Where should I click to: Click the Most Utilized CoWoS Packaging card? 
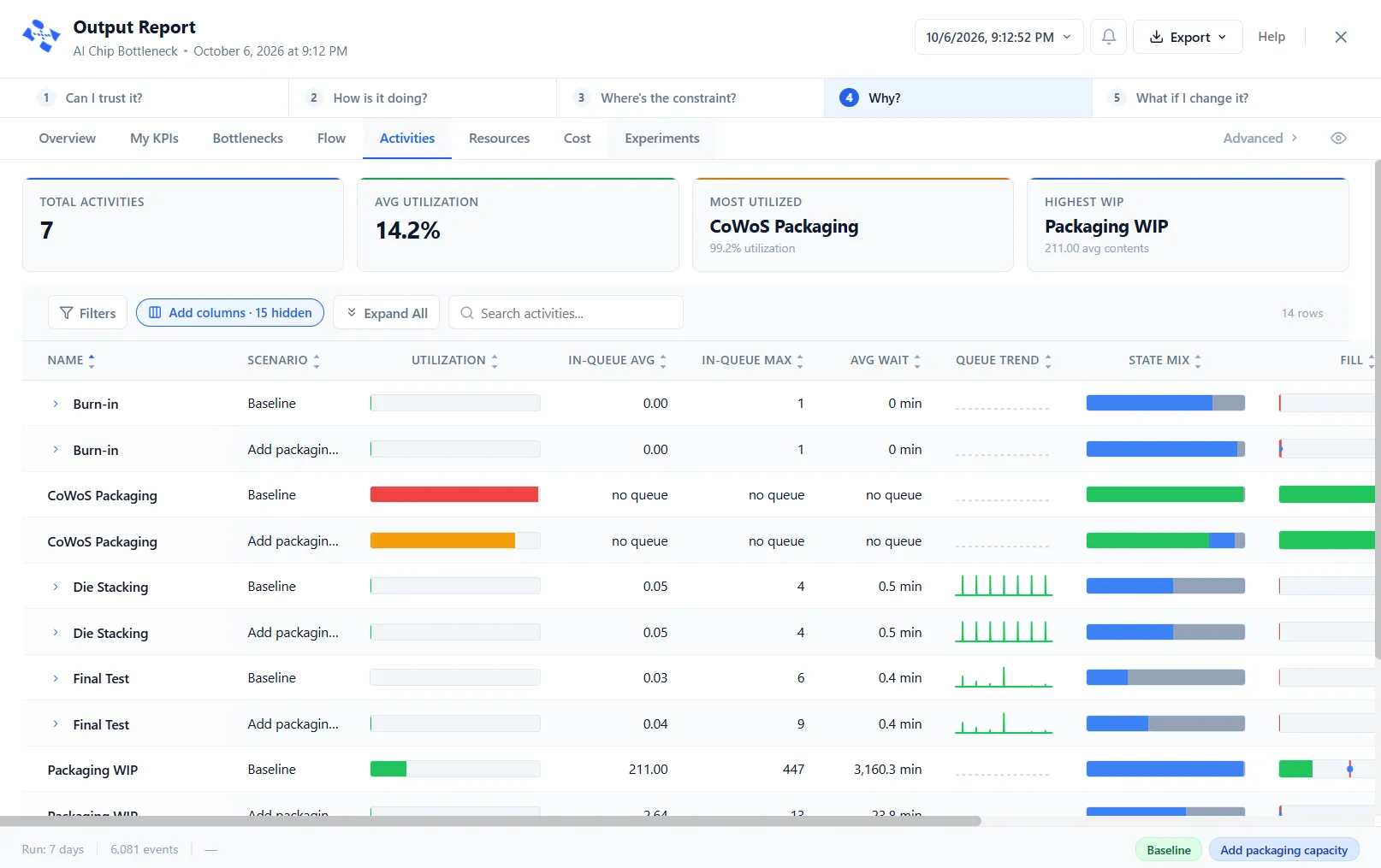pyautogui.click(x=853, y=225)
